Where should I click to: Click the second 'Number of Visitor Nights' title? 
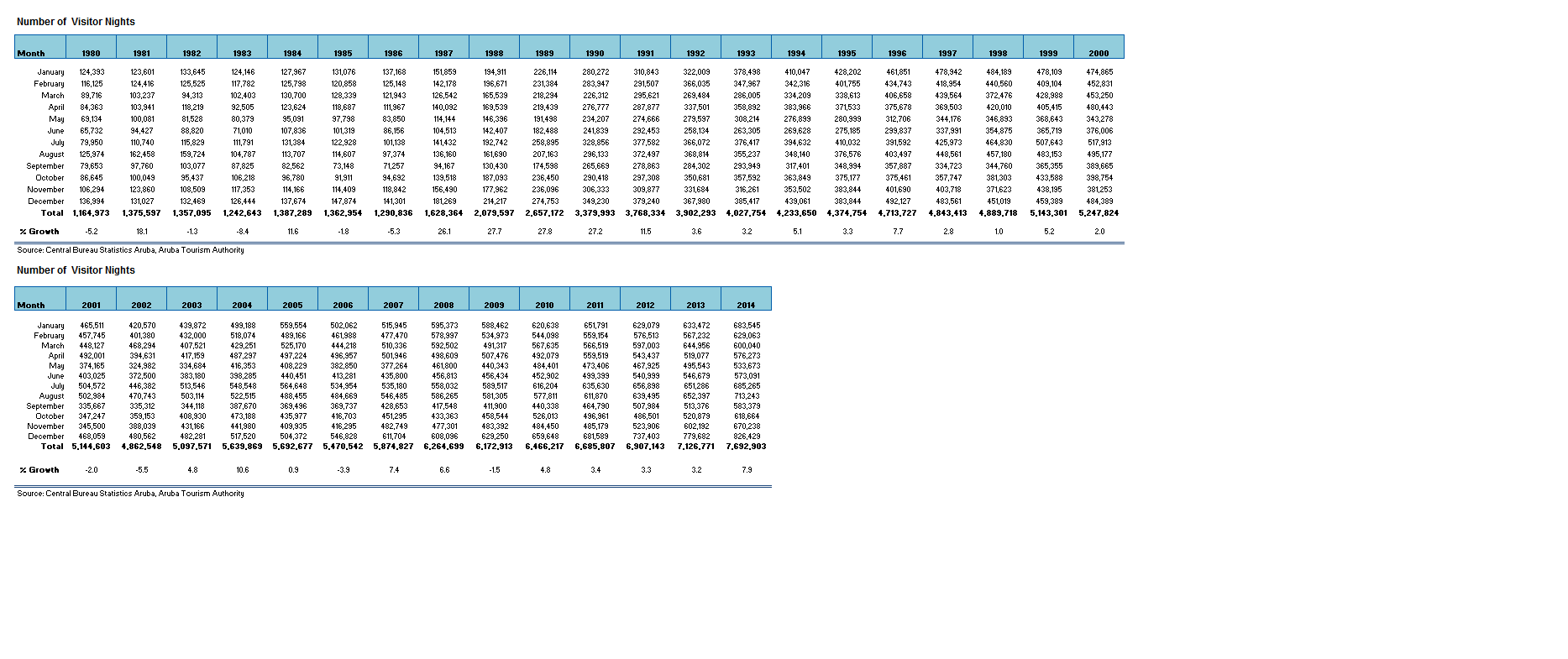pyautogui.click(x=76, y=270)
